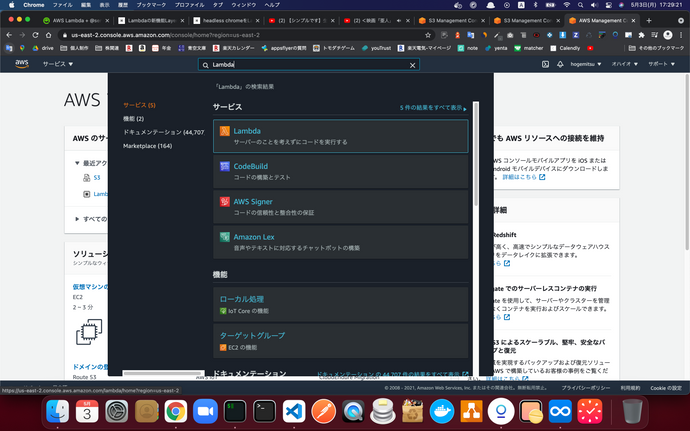Viewport: 690px width, 431px height.
Task: Open the AWS Signer service result
Action: 340,207
